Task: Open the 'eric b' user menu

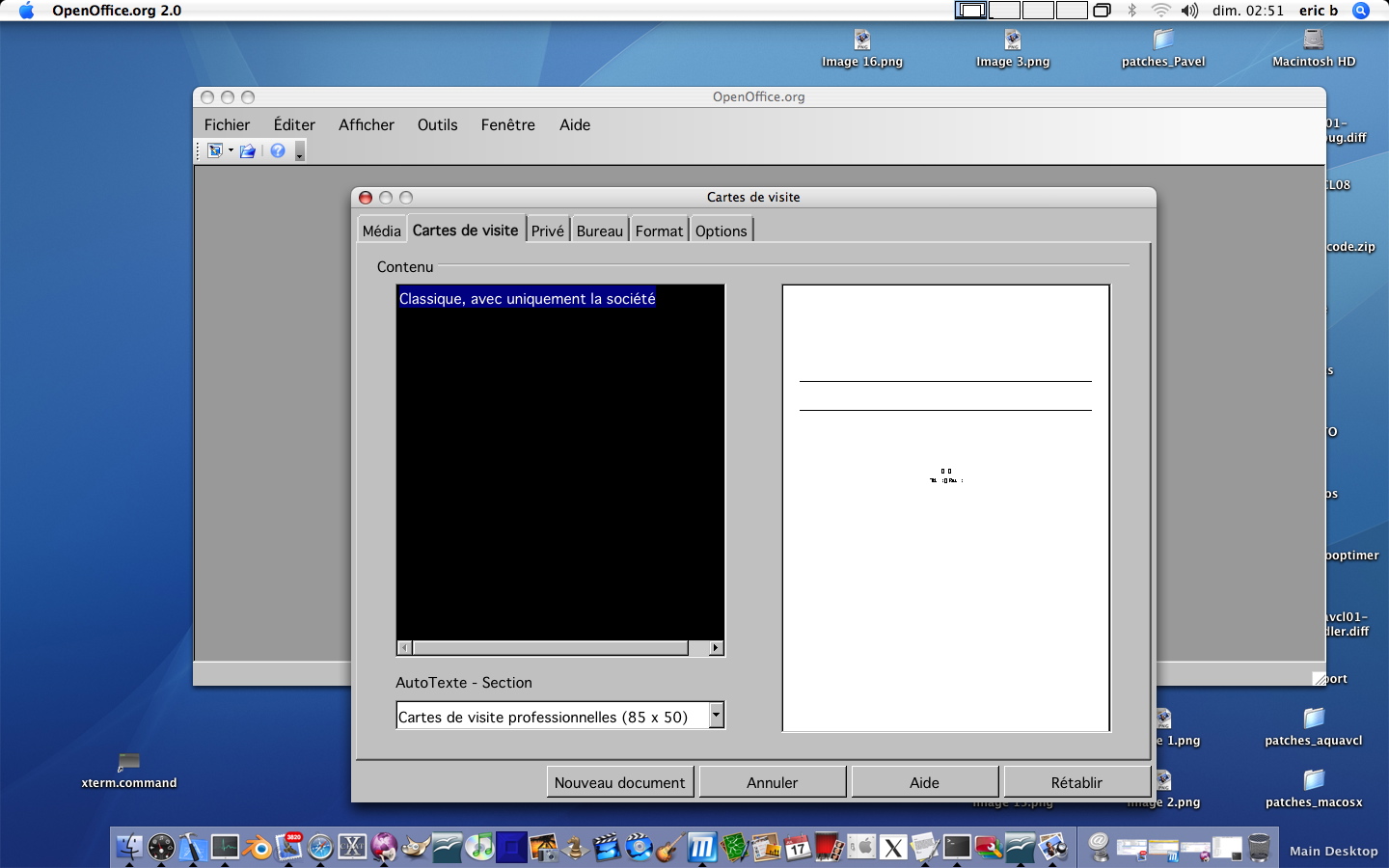Action: [x=1319, y=11]
